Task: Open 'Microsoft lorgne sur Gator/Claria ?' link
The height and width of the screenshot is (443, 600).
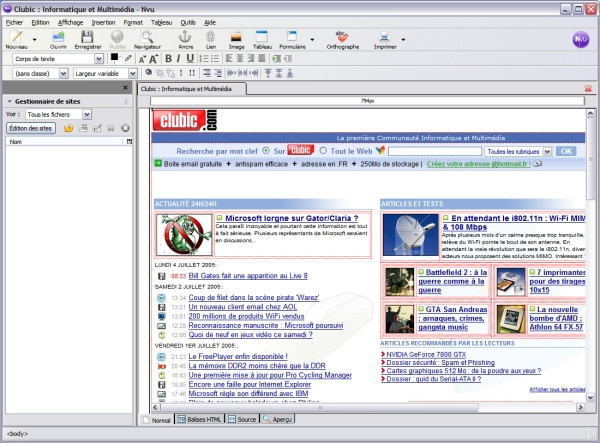Action: click(292, 218)
